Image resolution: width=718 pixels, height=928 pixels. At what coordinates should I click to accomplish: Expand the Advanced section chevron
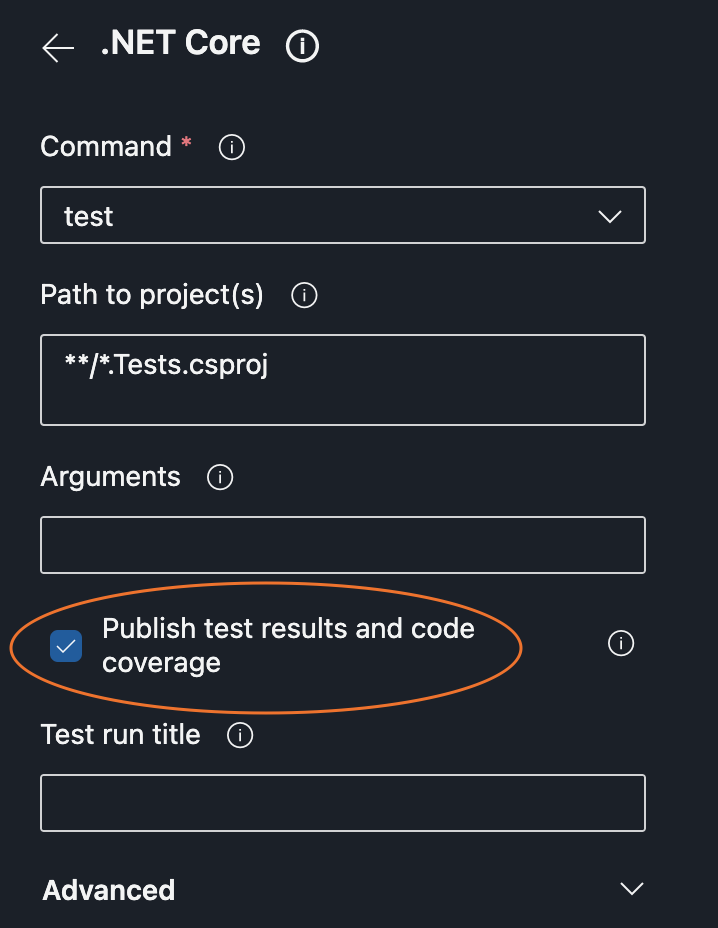pyautogui.click(x=631, y=888)
